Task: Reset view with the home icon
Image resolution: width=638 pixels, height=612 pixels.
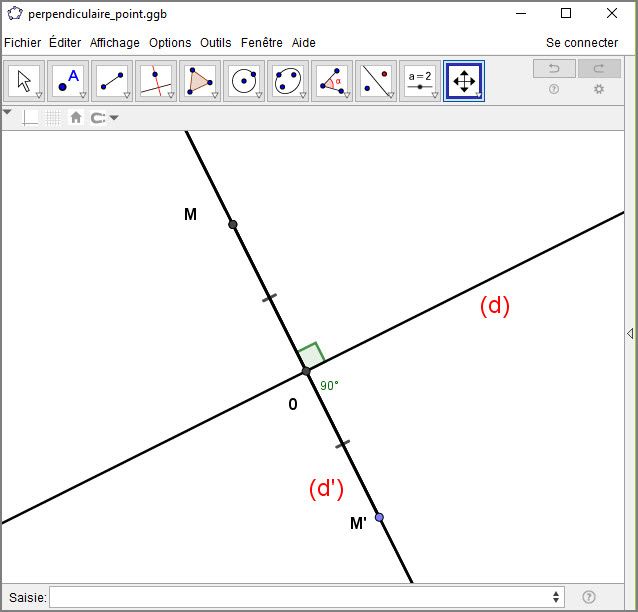Action: pos(76,118)
